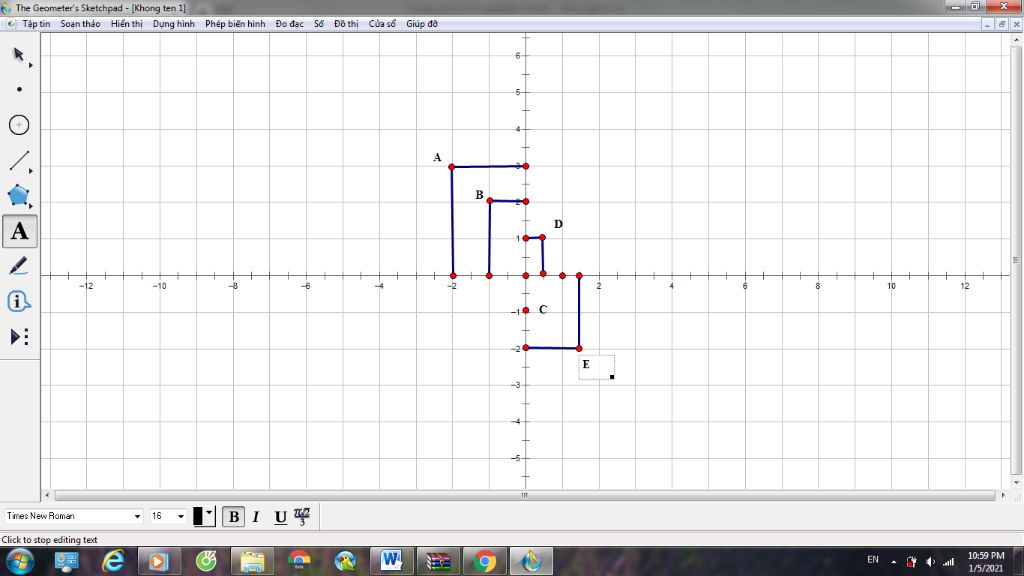The width and height of the screenshot is (1024, 576).
Task: Expand the Selection Arrow tool flyout triangle
Action: tap(31, 65)
